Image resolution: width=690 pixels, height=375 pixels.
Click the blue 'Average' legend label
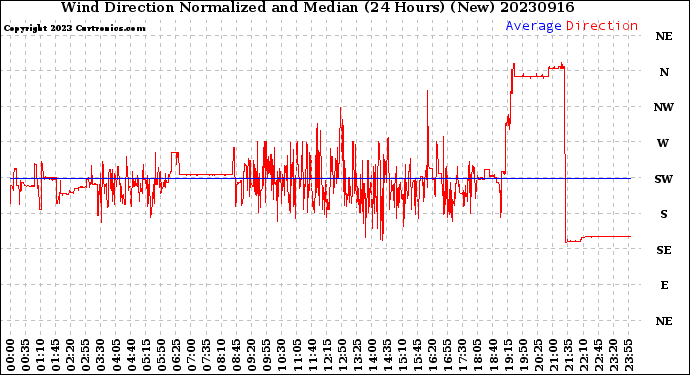[x=533, y=26]
